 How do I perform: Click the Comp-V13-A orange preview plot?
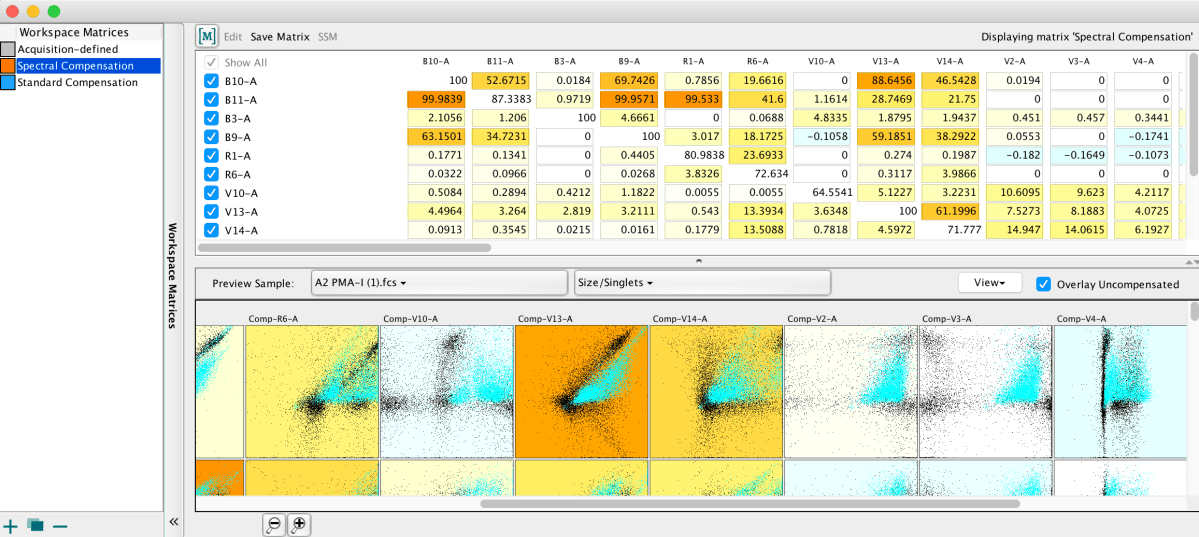pos(581,390)
